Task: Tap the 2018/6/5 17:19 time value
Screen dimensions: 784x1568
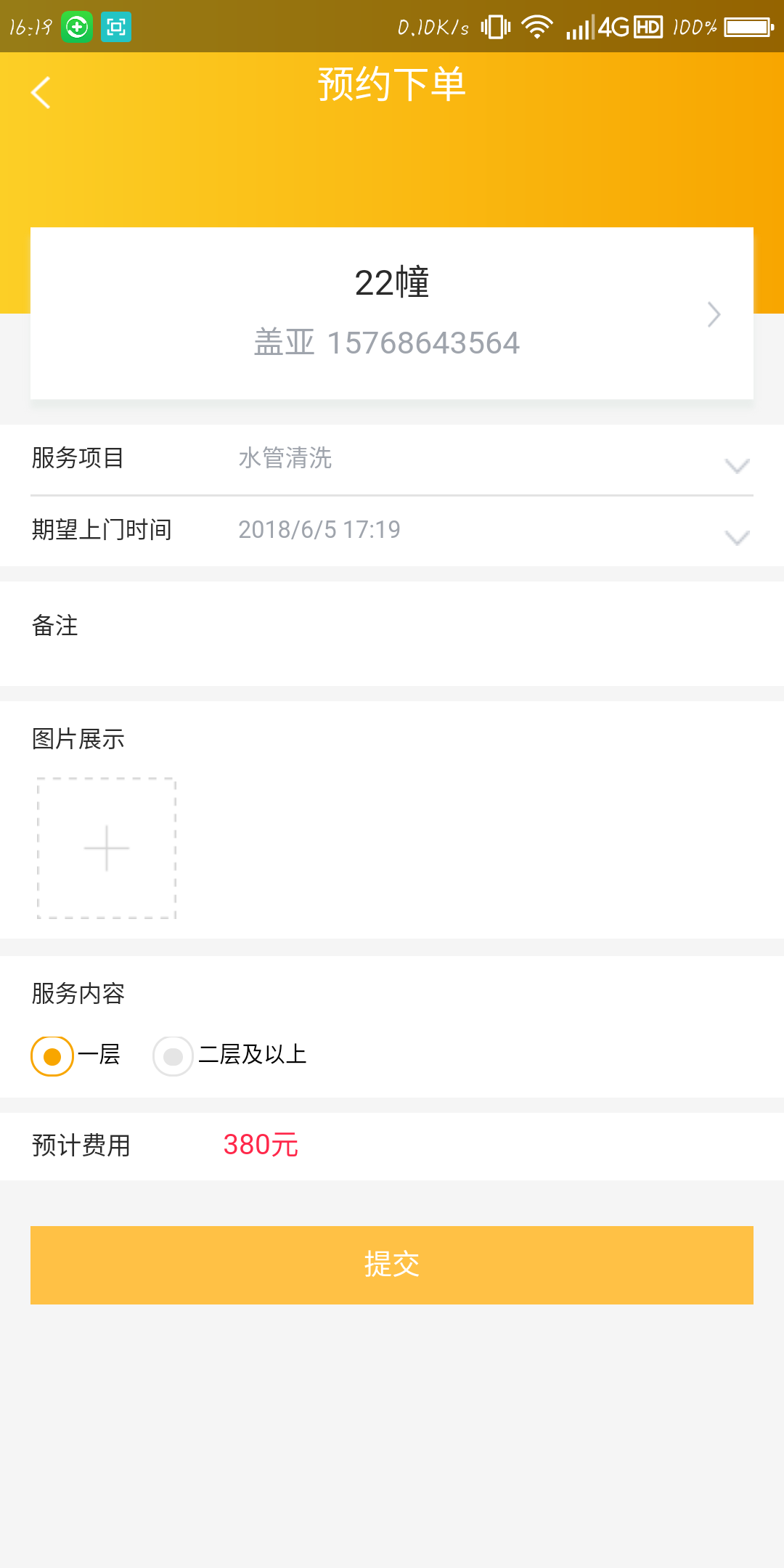Action: (x=319, y=530)
